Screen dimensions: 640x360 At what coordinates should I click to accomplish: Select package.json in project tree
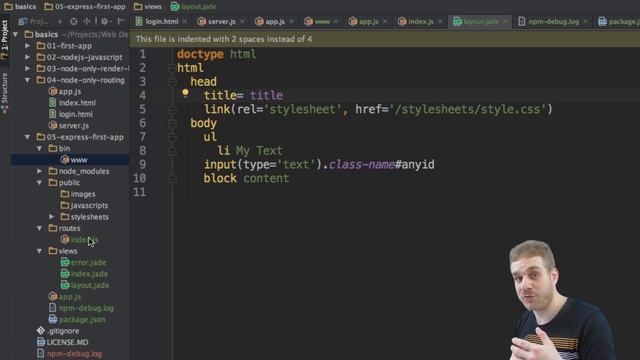point(77,320)
